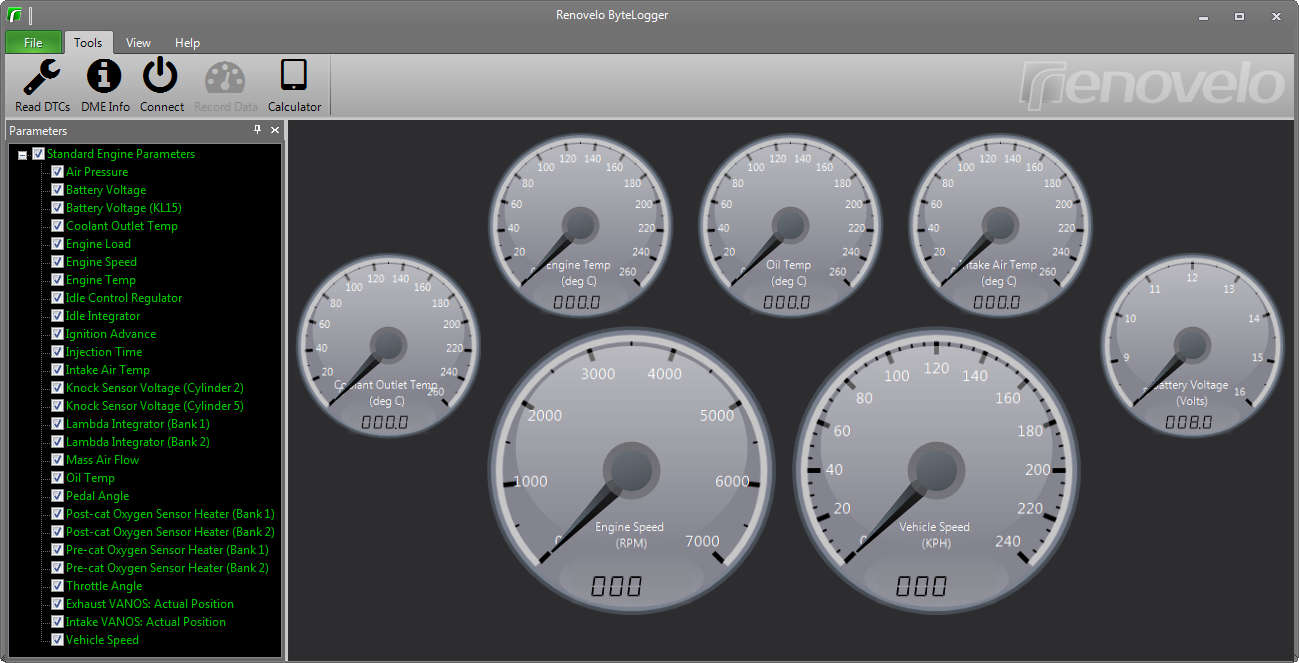Click the Read DTCs wrench icon
This screenshot has width=1299, height=663.
[42, 77]
